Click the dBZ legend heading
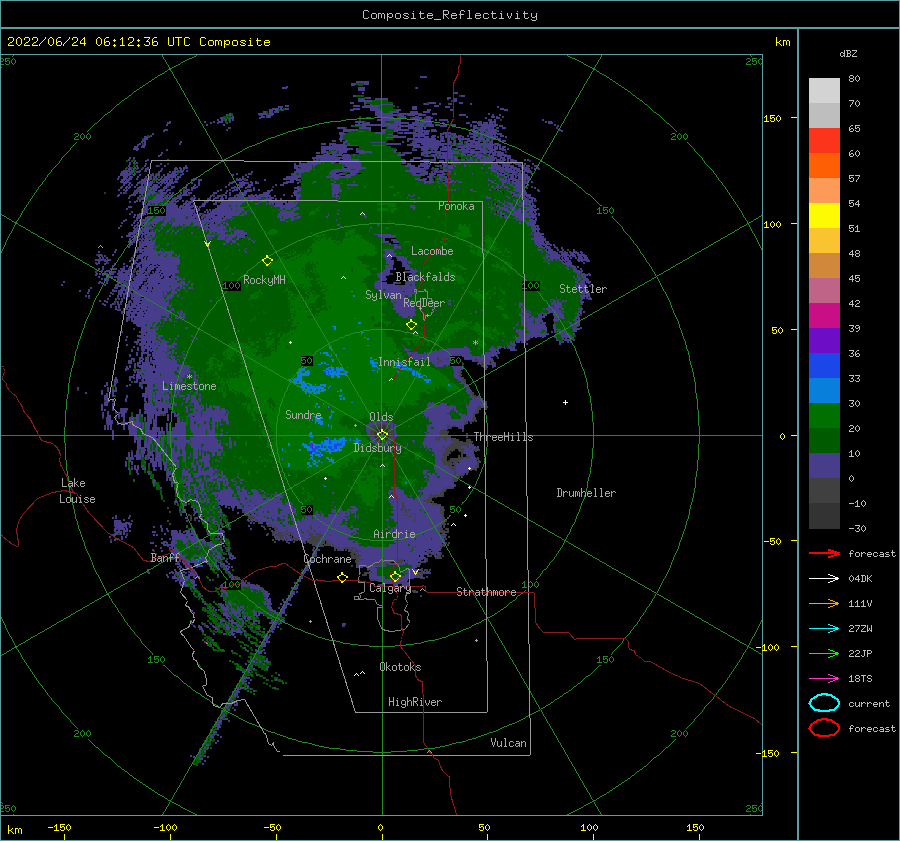The width and height of the screenshot is (900, 841). click(x=848, y=53)
